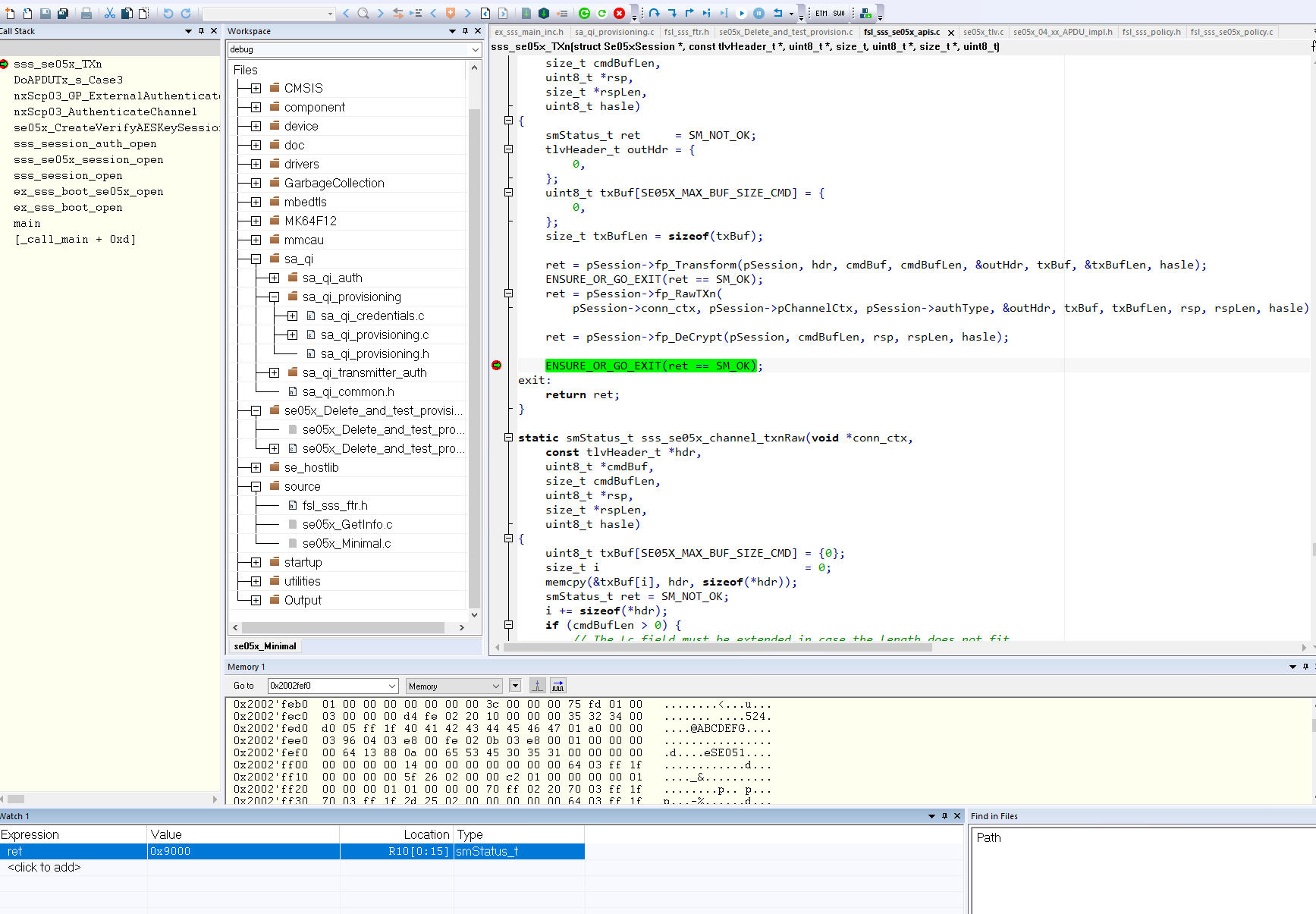Click the Go to address field
1316x914 pixels.
tap(331, 686)
